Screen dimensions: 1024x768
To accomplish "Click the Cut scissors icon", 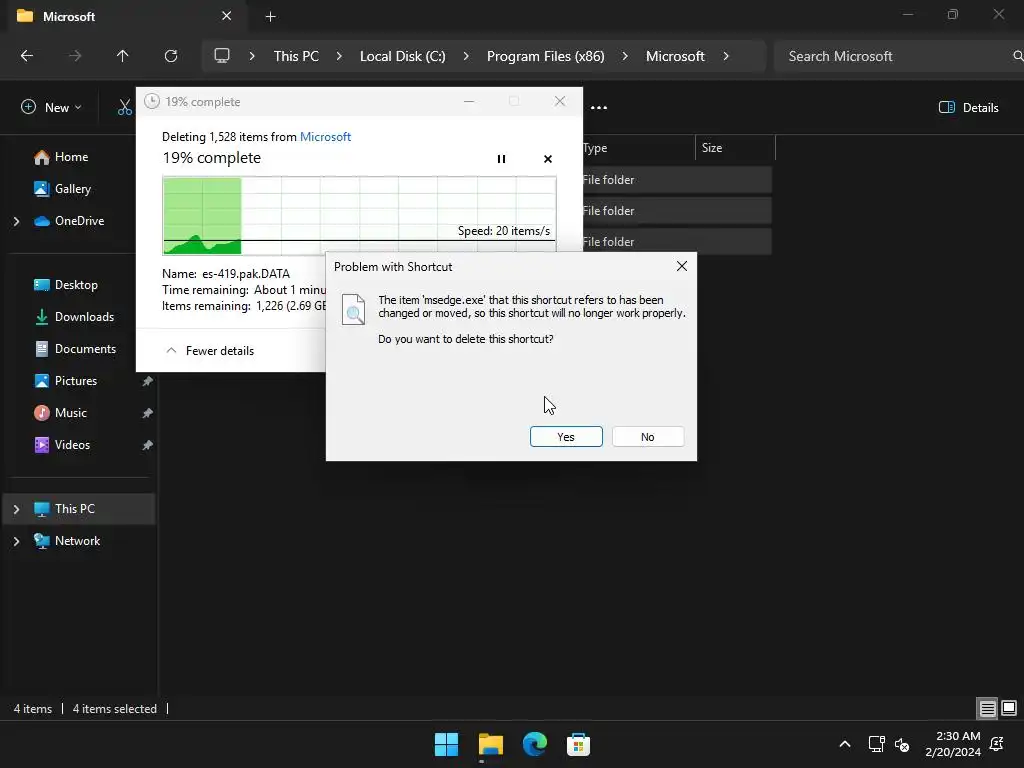I will pos(124,107).
